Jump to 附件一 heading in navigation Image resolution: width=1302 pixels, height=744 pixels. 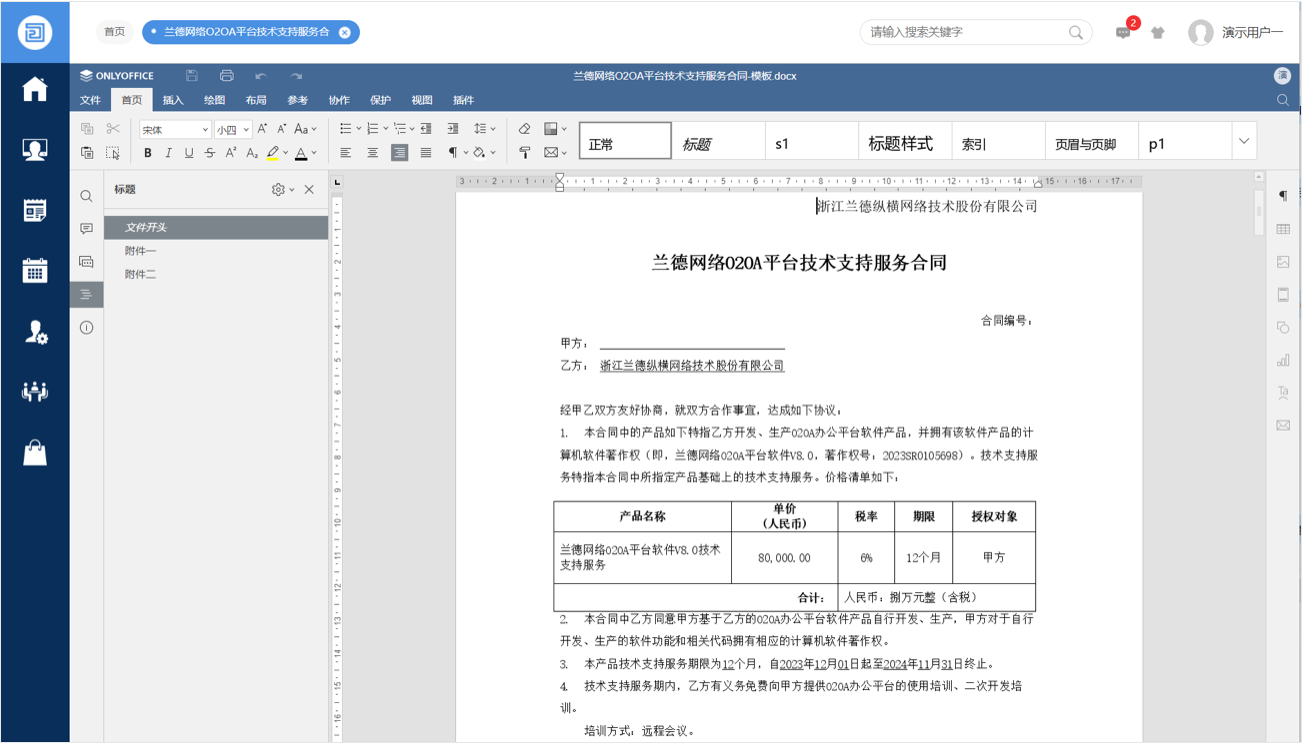pos(141,251)
